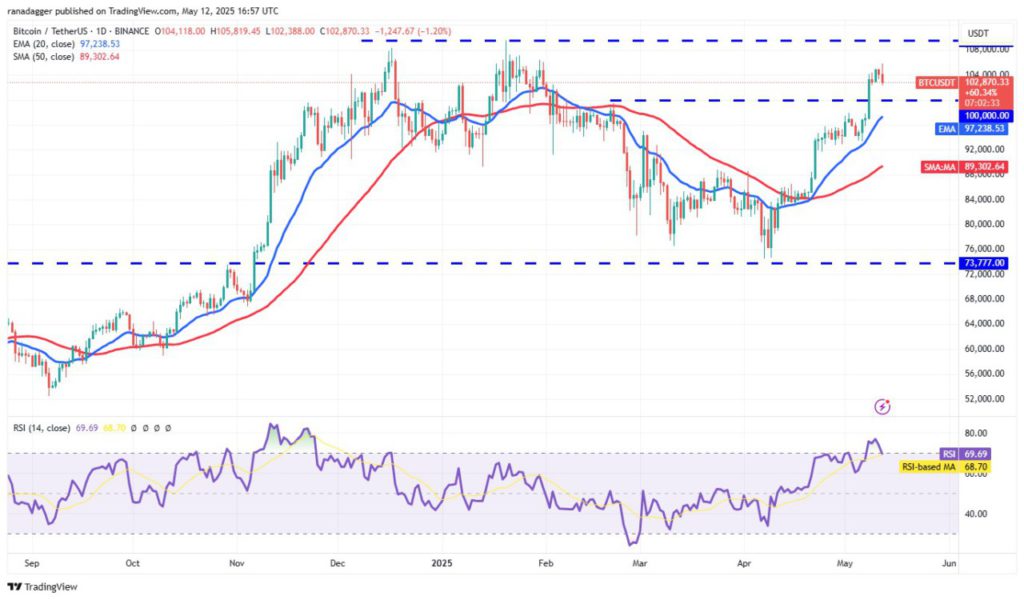Click the May label on the time axis
Image resolution: width=1024 pixels, height=600 pixels.
pyautogui.click(x=845, y=563)
